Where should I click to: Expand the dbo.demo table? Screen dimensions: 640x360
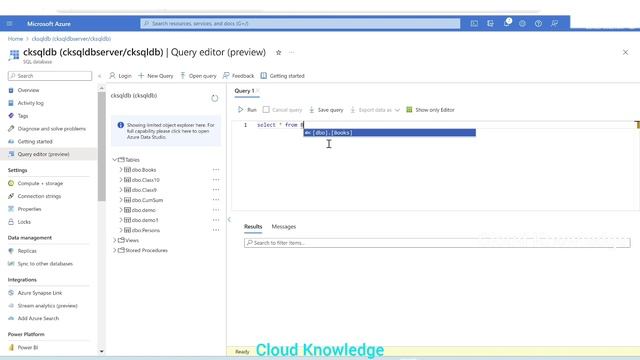click(121, 210)
